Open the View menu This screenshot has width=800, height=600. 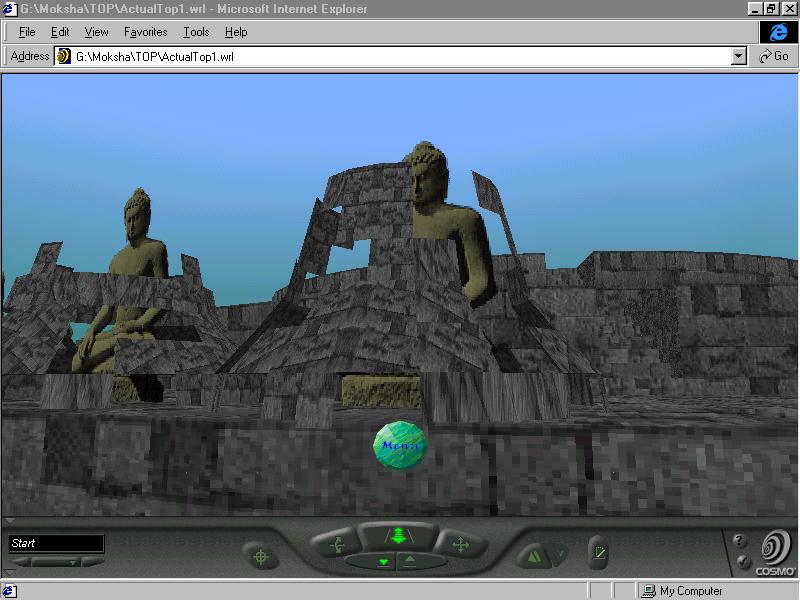click(x=96, y=32)
